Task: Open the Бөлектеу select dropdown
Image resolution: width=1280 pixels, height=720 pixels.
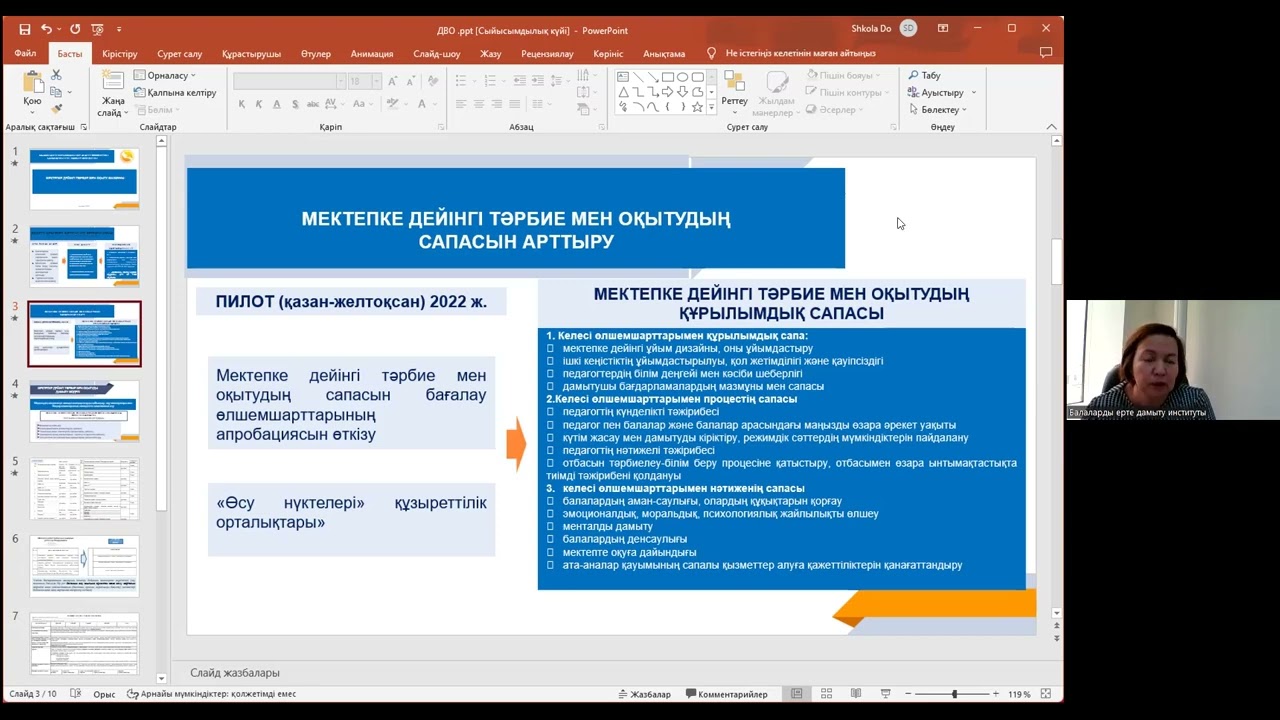Action: pos(938,109)
